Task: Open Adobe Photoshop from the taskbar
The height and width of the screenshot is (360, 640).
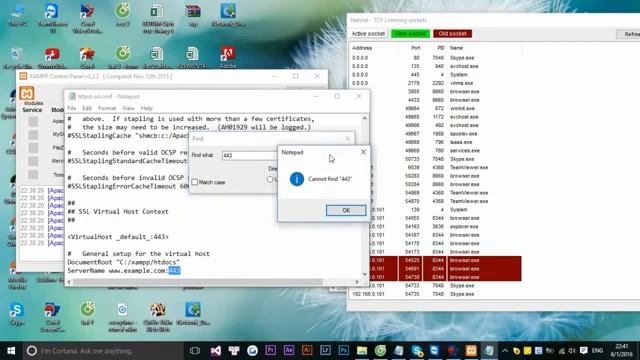Action: [x=344, y=351]
